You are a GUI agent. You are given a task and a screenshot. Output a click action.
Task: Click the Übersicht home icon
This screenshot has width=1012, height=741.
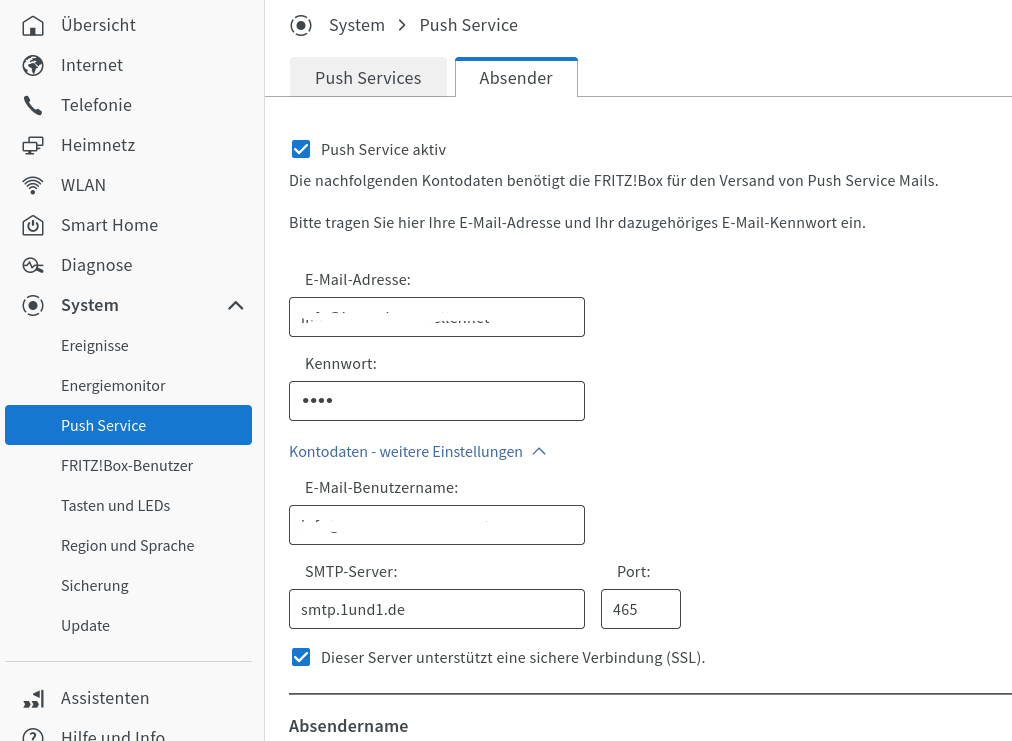[33, 25]
